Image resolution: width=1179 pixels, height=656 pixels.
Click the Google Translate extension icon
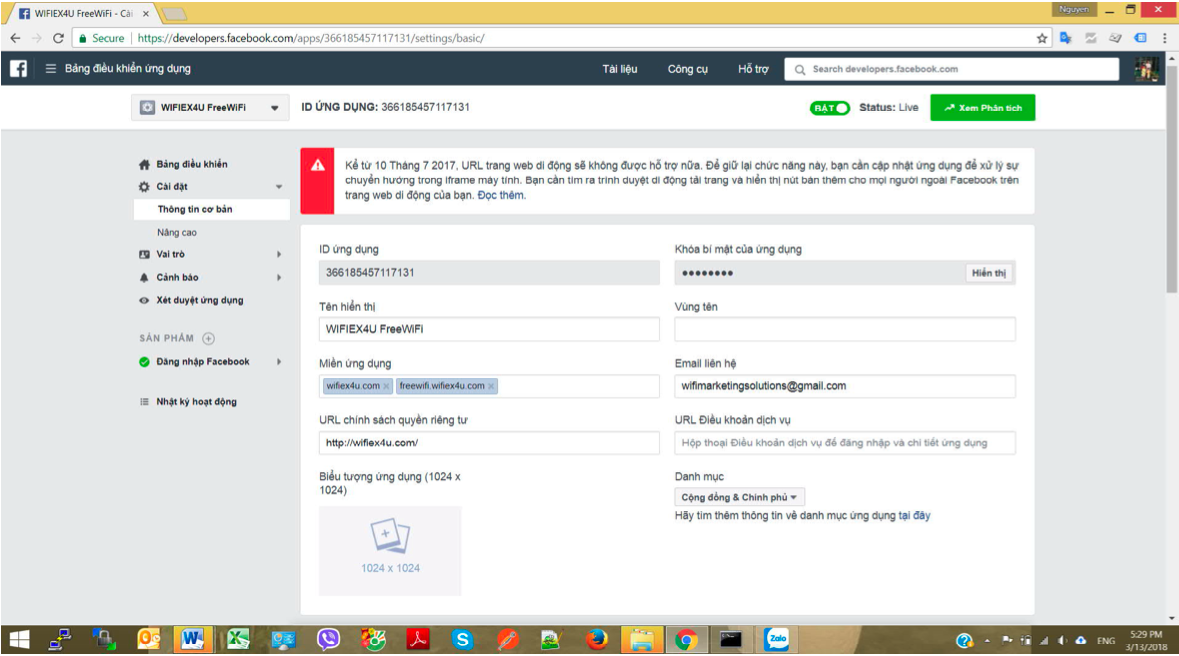click(1065, 38)
